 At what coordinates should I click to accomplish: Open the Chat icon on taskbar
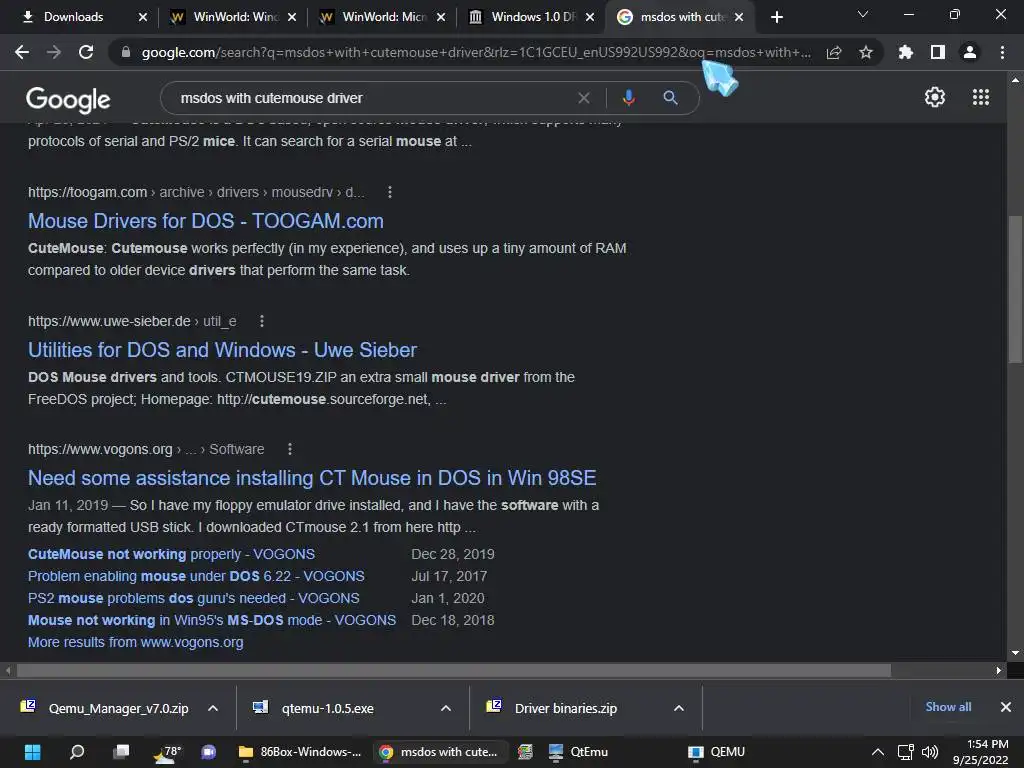pyautogui.click(x=208, y=752)
